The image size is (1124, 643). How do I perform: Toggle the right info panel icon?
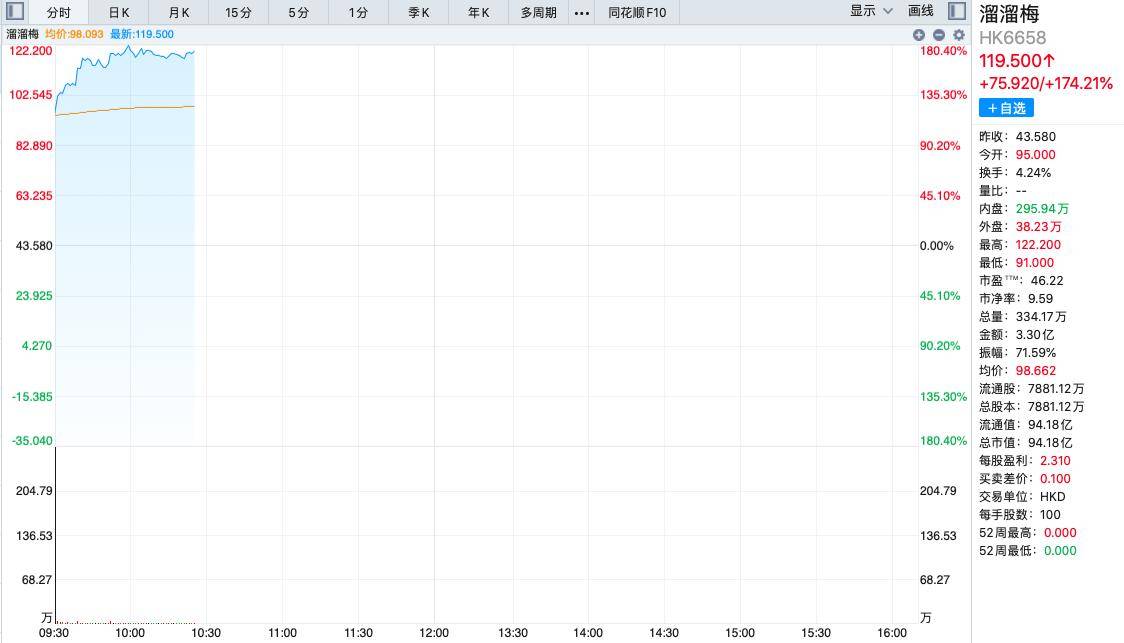click(x=957, y=11)
